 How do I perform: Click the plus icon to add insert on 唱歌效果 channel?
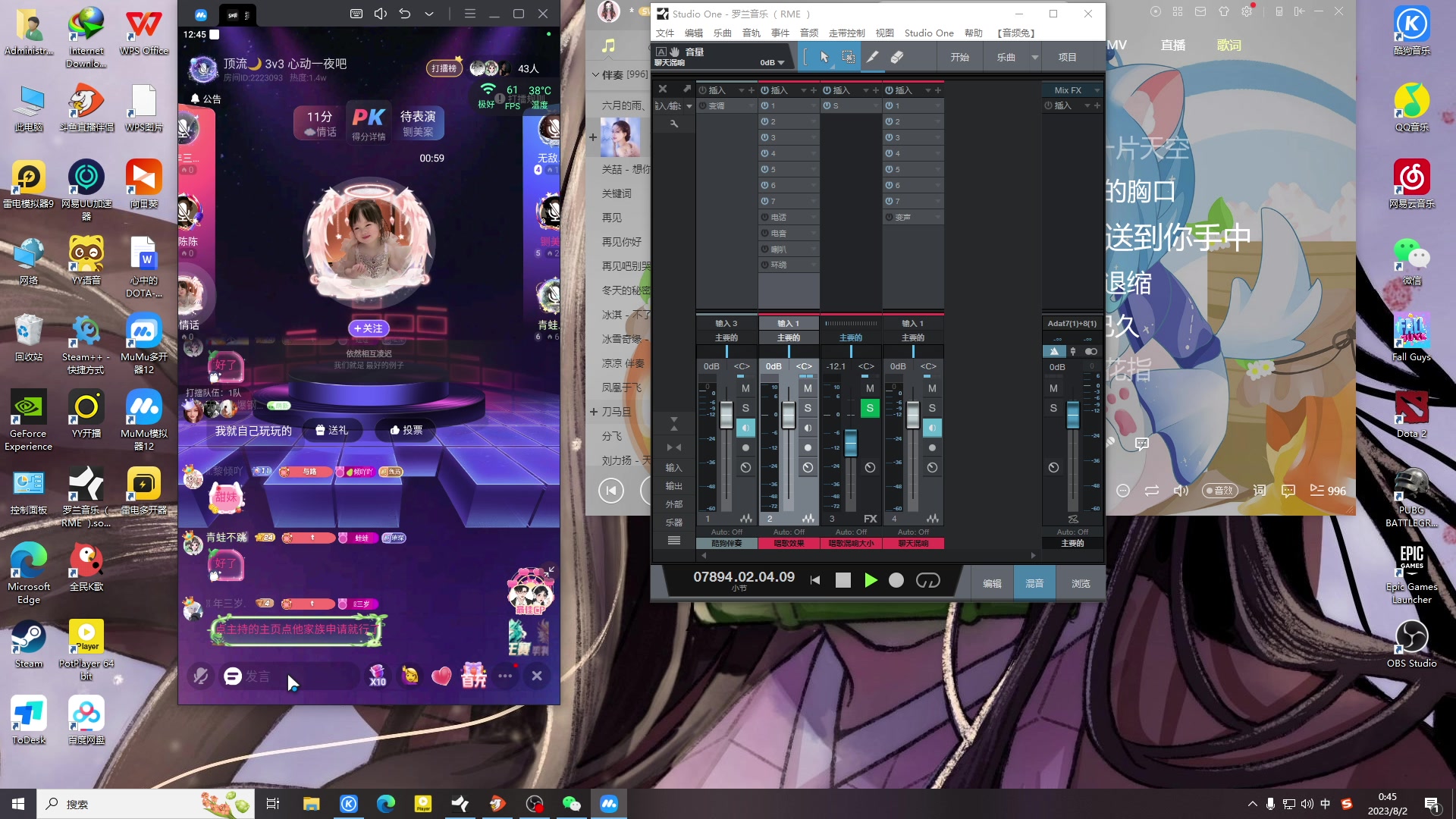point(814,90)
